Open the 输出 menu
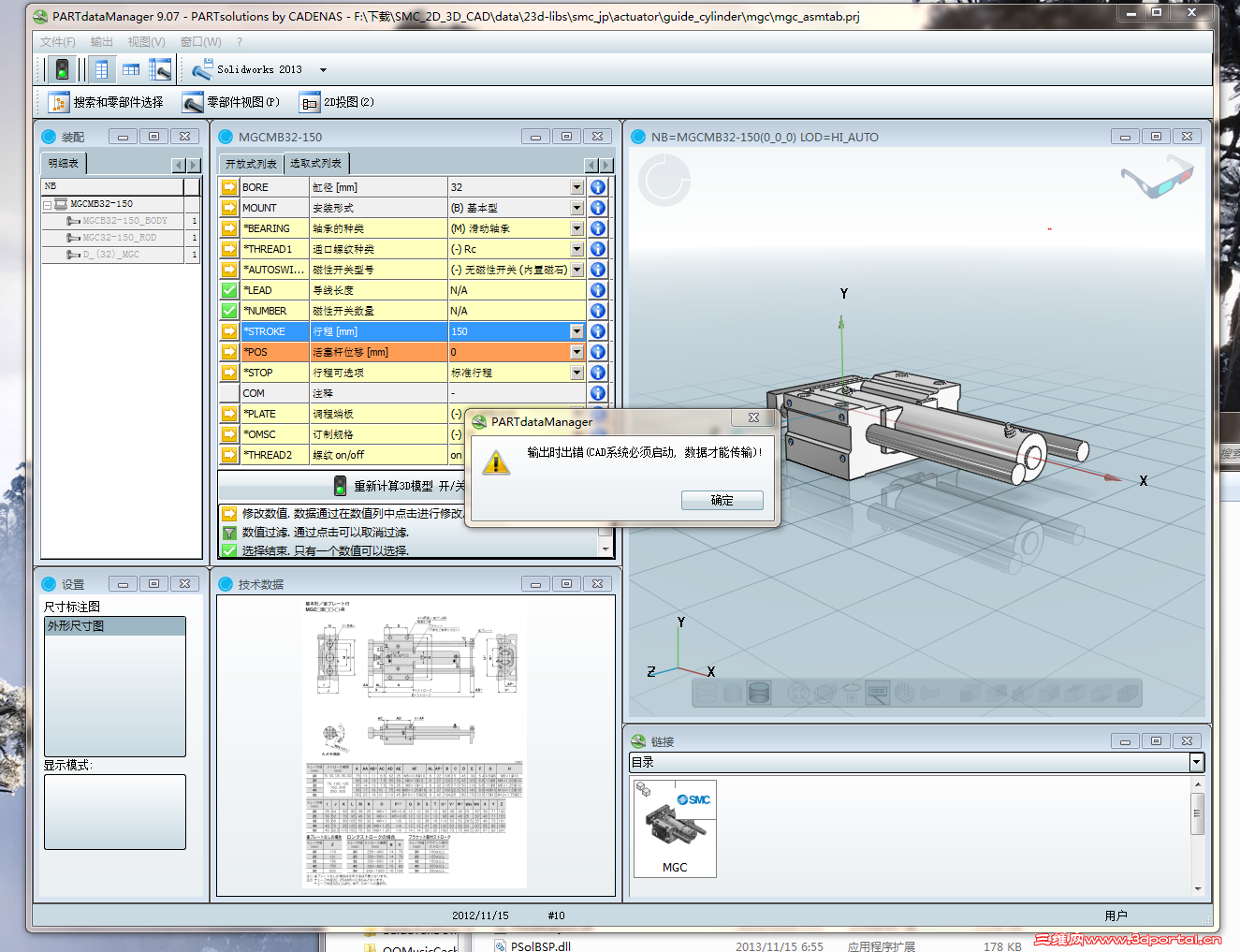Screen dimensions: 1240x952 101,42
